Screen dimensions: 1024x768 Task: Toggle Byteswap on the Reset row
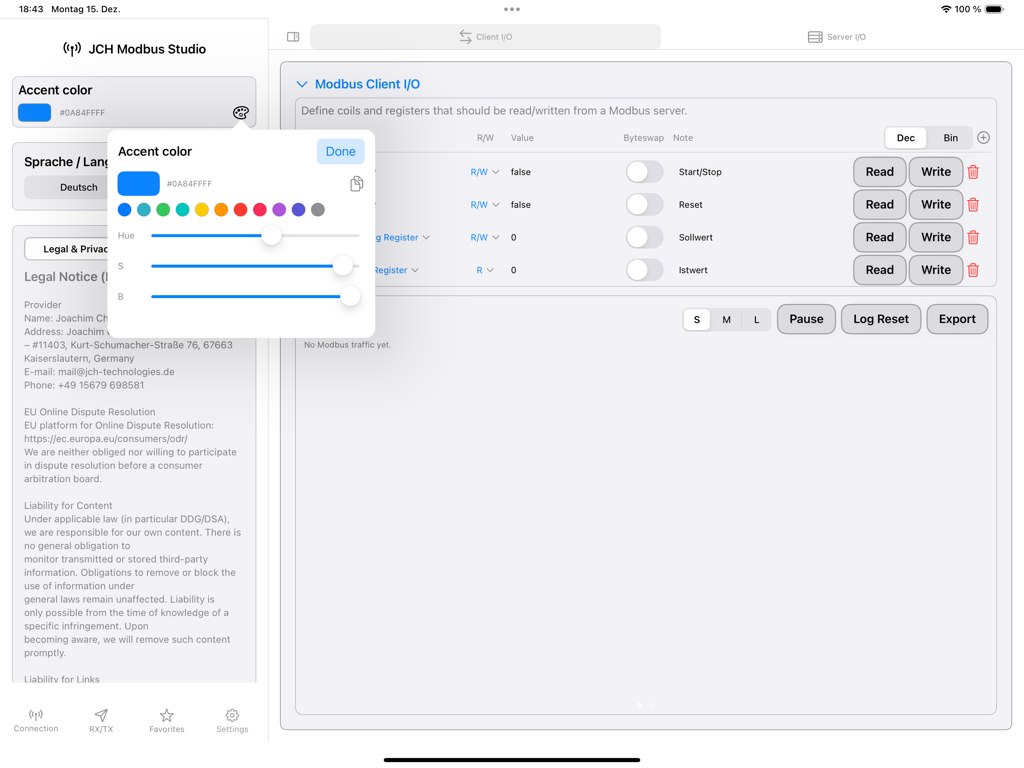(x=644, y=204)
